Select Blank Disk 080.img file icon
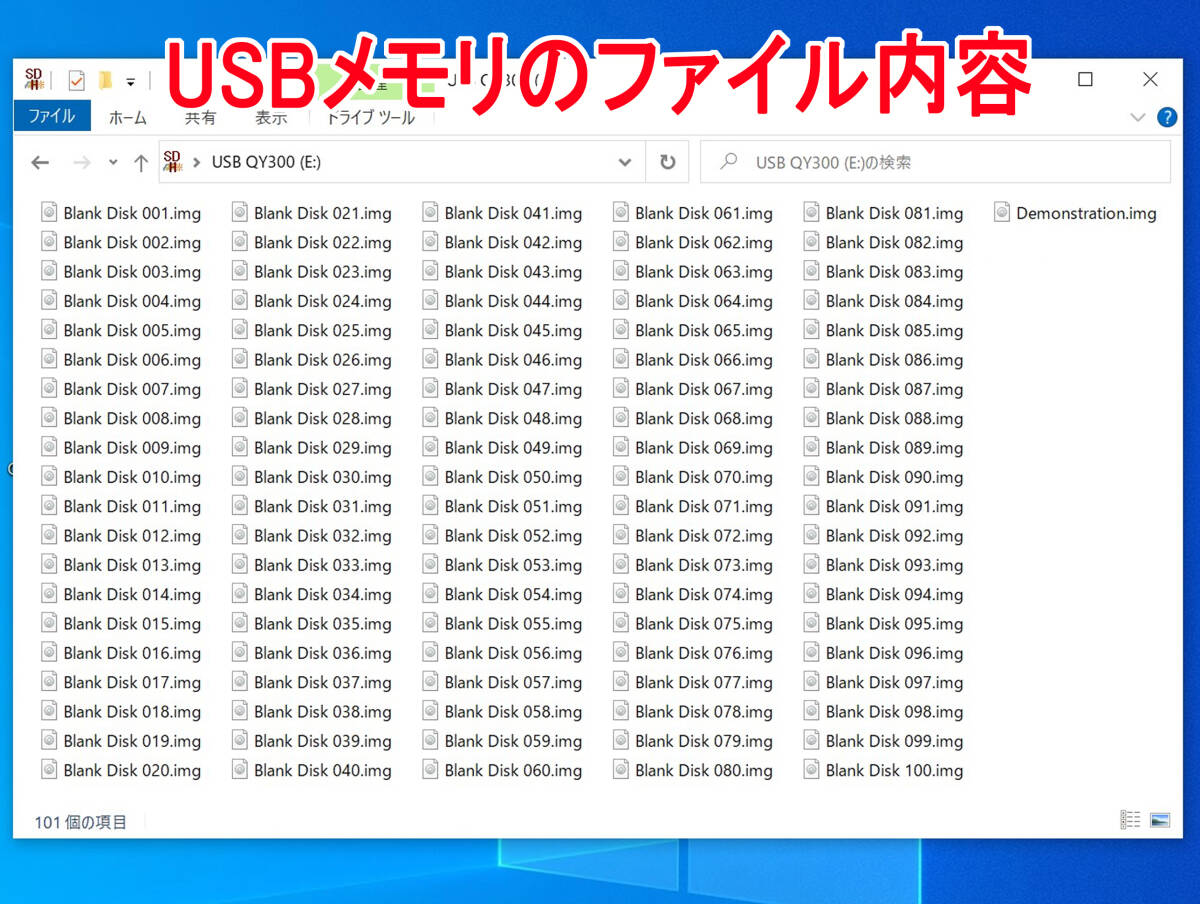Image resolution: width=1200 pixels, height=904 pixels. 621,769
